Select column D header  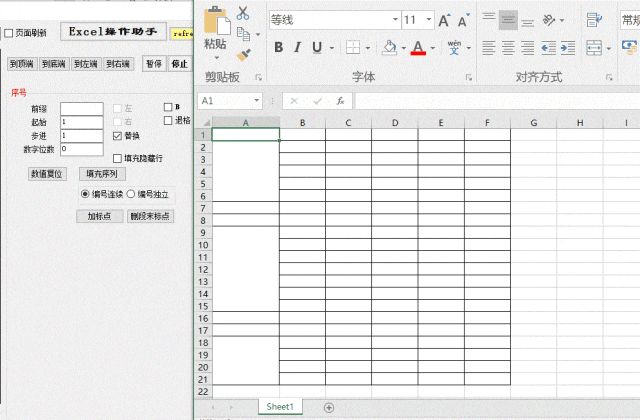click(x=395, y=122)
